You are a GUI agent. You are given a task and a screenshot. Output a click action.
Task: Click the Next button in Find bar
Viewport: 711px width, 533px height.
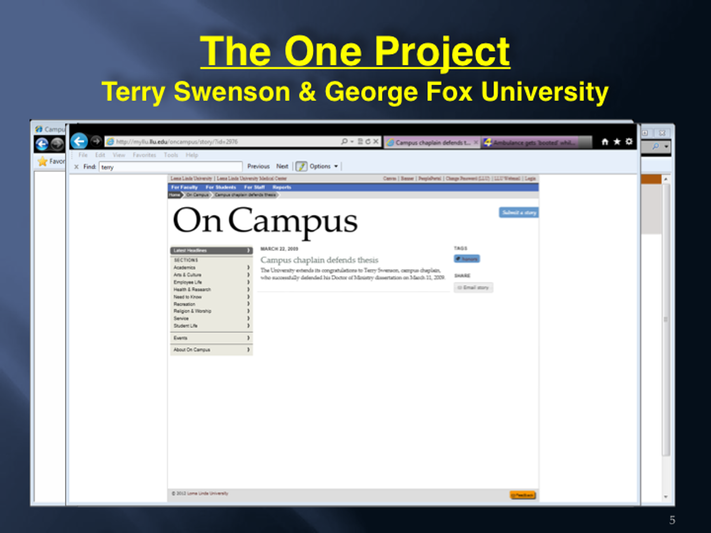point(282,166)
